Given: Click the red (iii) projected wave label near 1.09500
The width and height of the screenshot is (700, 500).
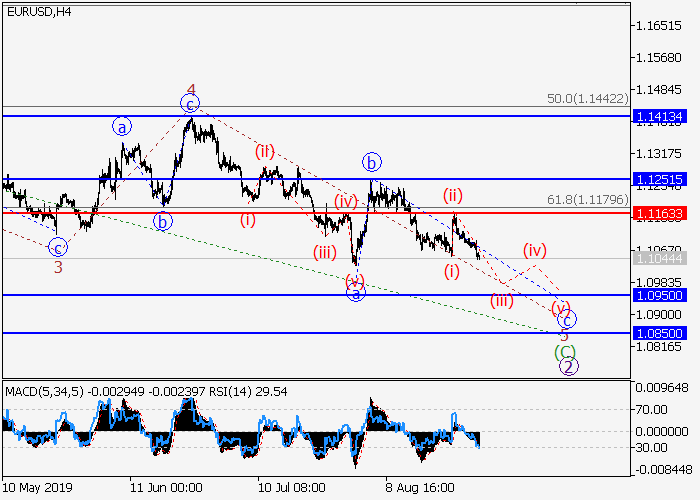Looking at the screenshot, I should (501, 300).
